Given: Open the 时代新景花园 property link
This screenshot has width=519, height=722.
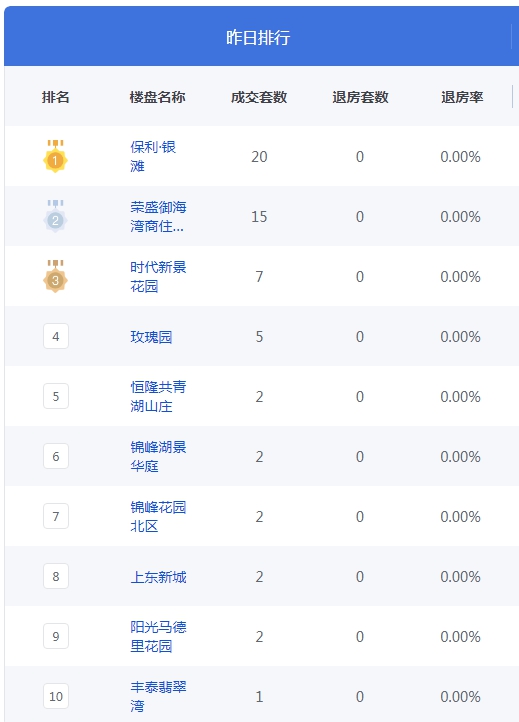Looking at the screenshot, I should (x=158, y=276).
